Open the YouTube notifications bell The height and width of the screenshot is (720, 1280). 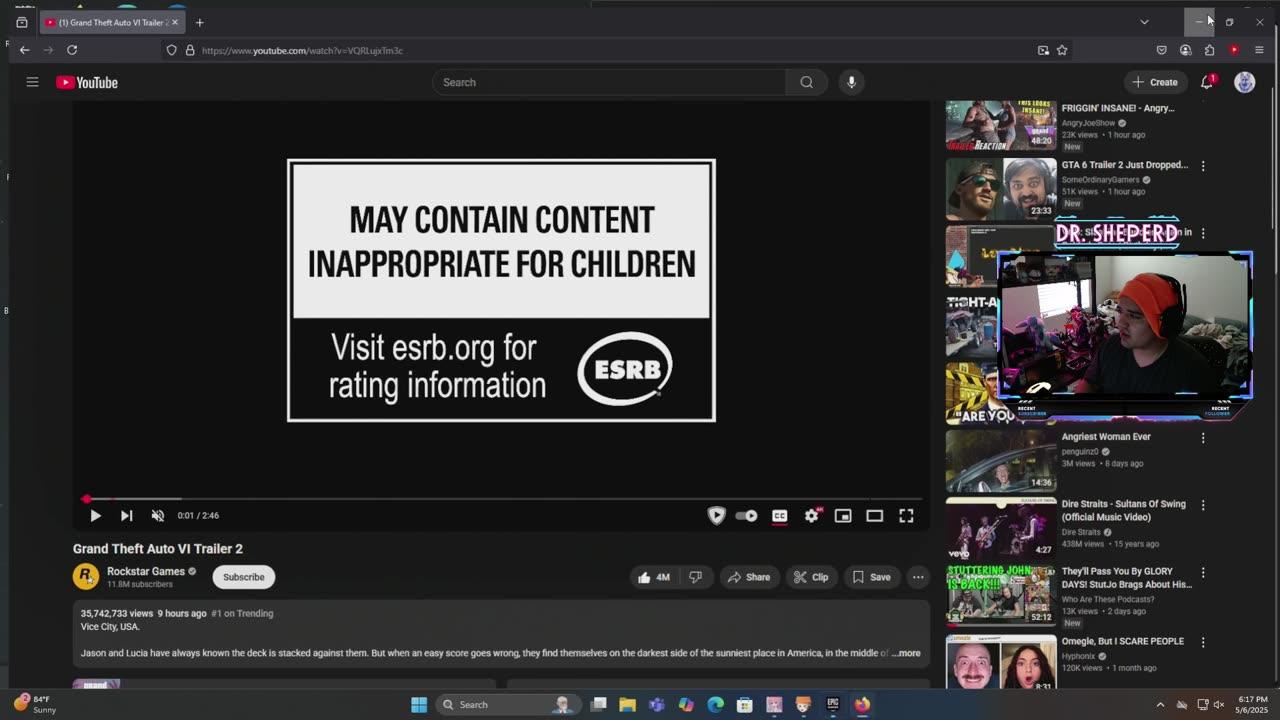click(x=1207, y=82)
